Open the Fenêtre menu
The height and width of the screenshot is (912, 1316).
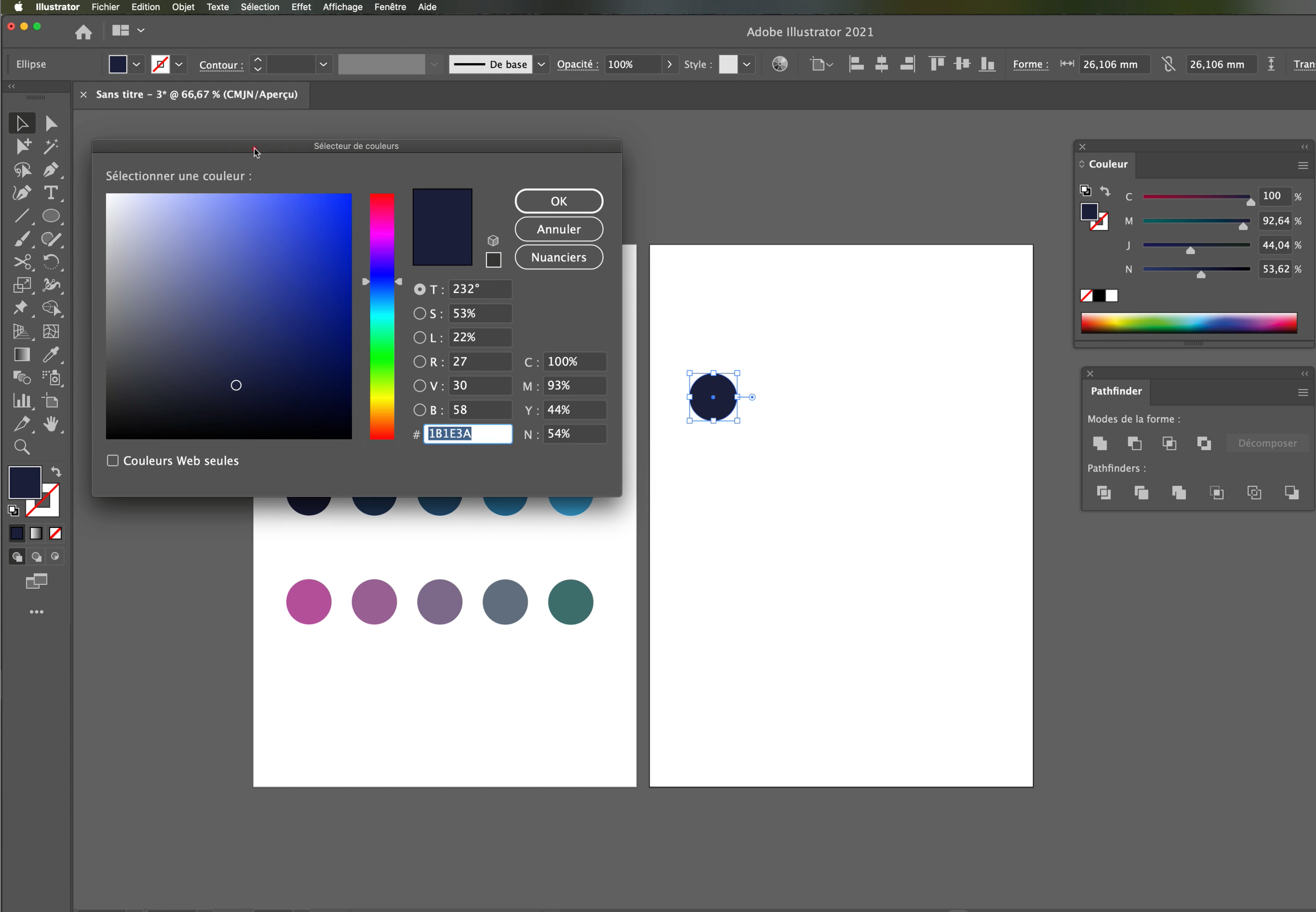pyautogui.click(x=390, y=7)
